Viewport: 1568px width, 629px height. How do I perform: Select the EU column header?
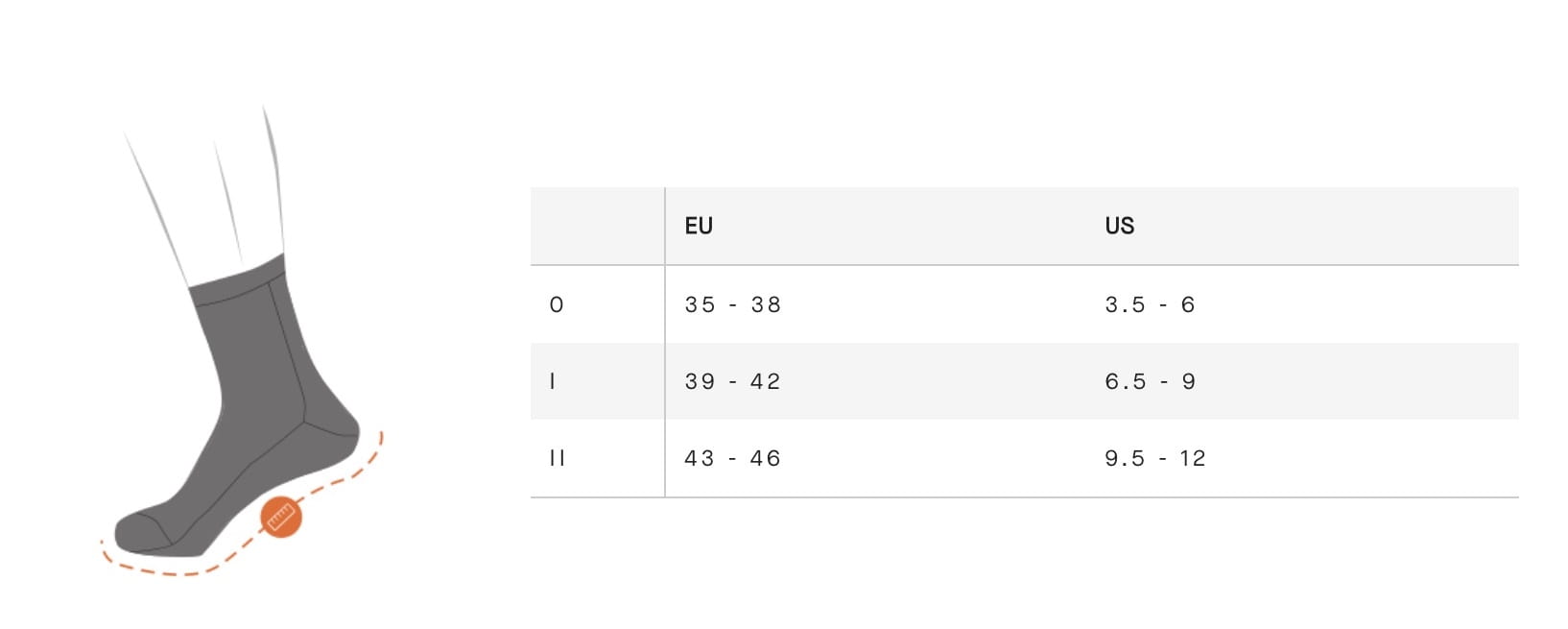tap(699, 226)
